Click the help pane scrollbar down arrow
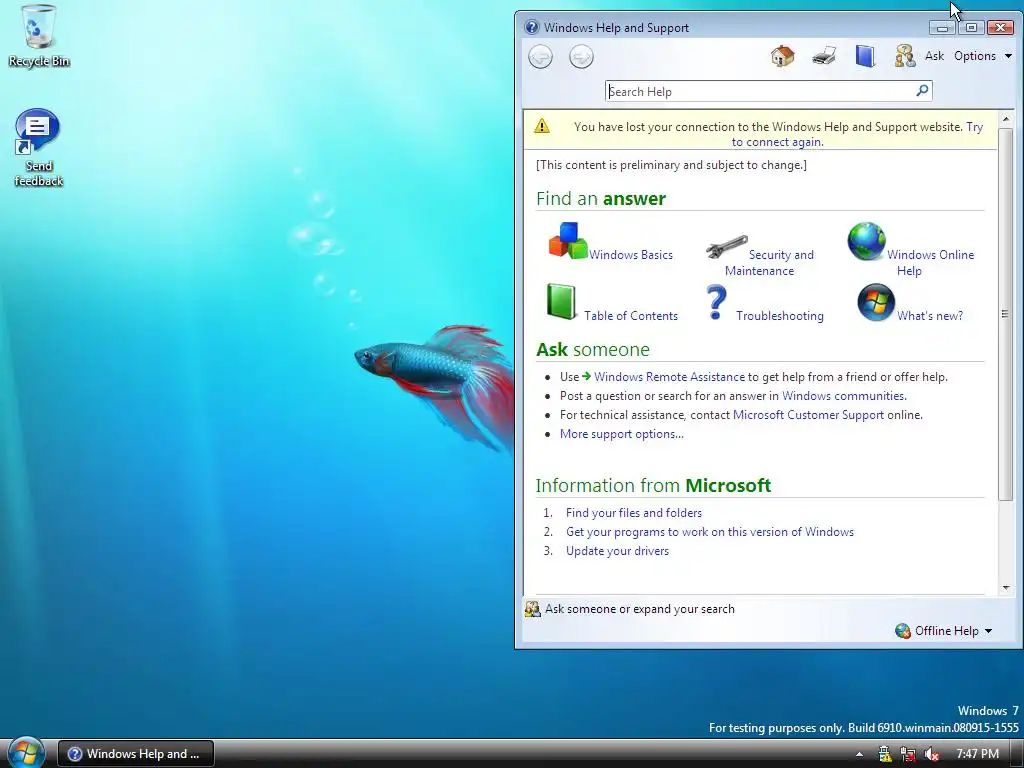The width and height of the screenshot is (1024, 768). coord(1006,588)
